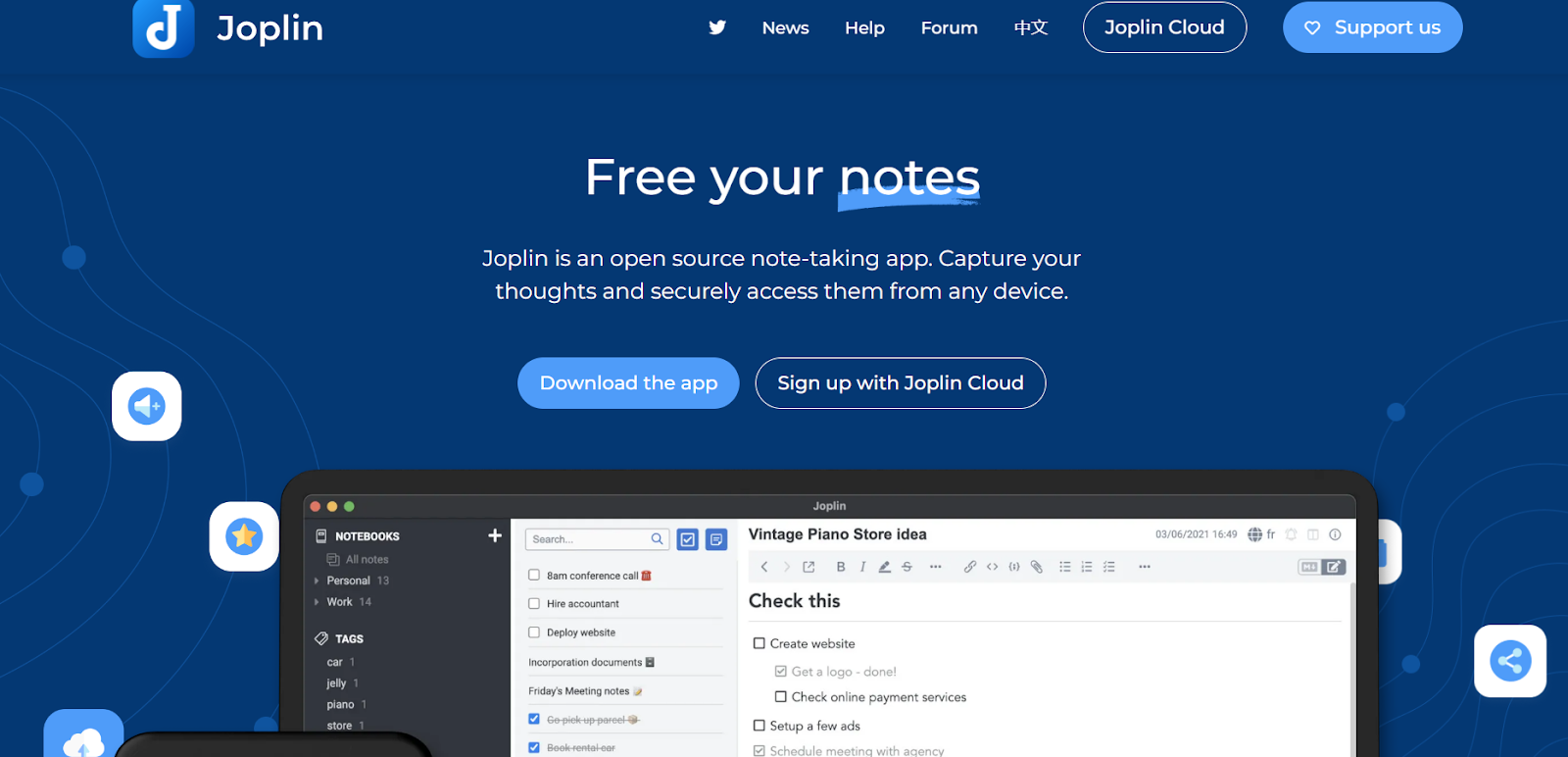Select the highlight tool
Image resolution: width=1568 pixels, height=757 pixels.
[x=885, y=567]
